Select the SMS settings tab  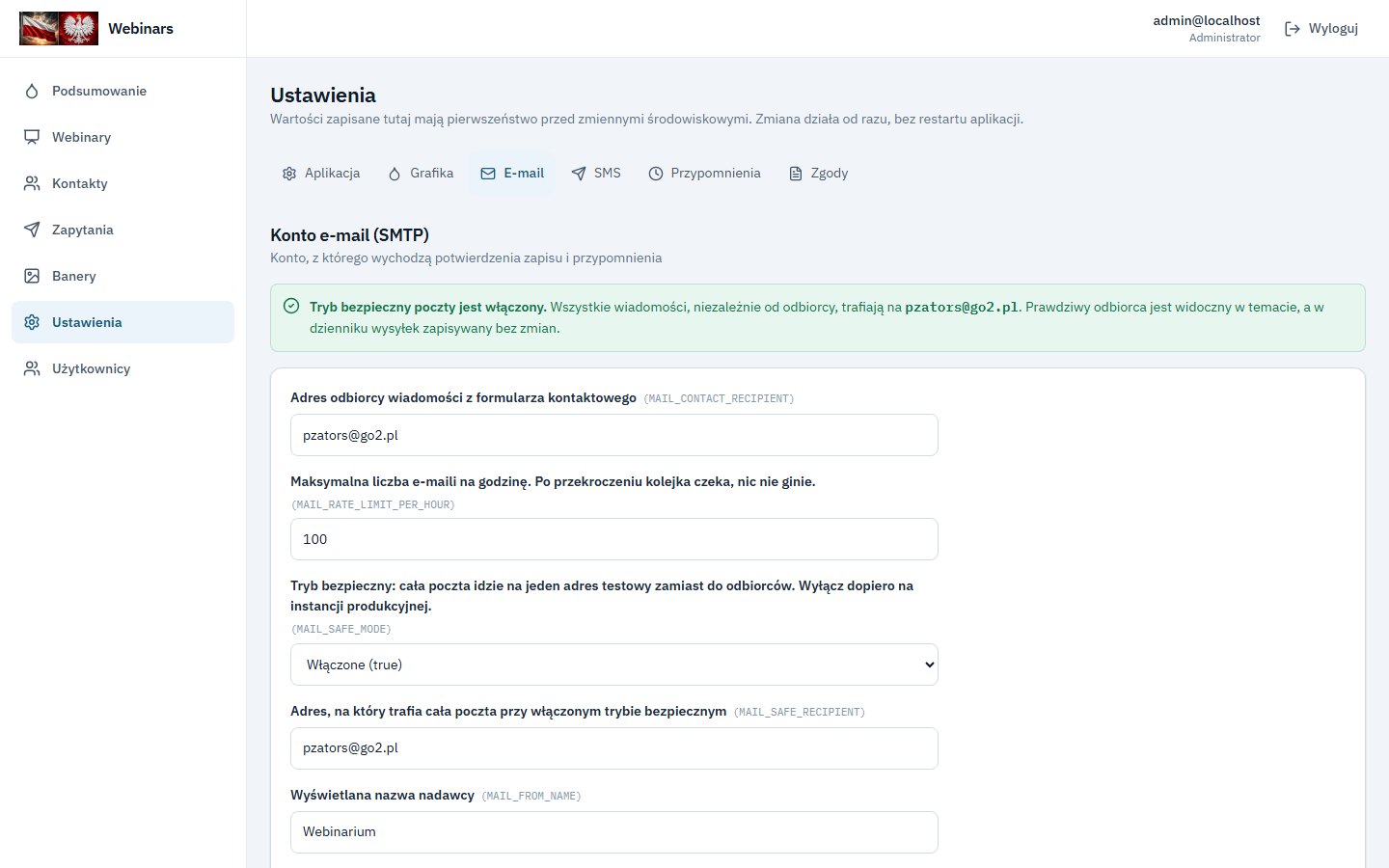(596, 174)
